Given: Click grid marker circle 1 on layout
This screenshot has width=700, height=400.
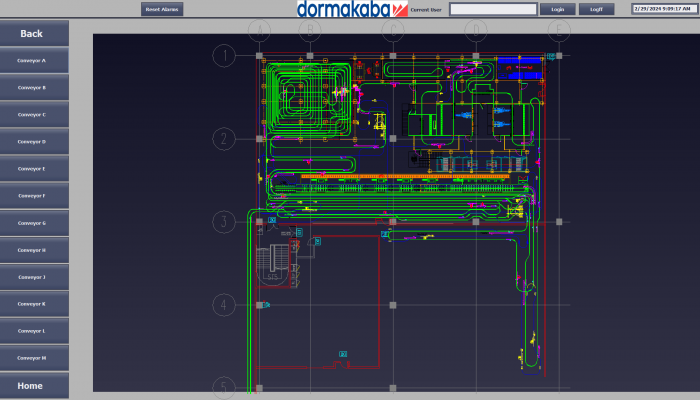Looking at the screenshot, I should (225, 55).
